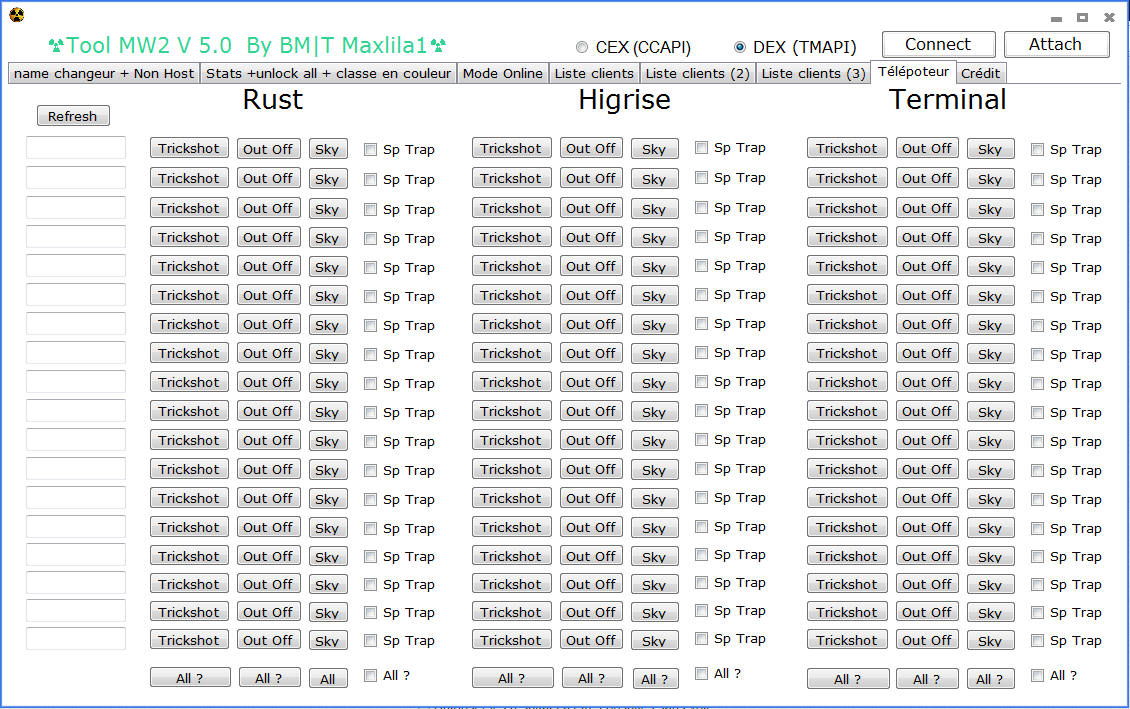Enable Sp Trap in first Rust row
1130x709 pixels.
[x=370, y=150]
